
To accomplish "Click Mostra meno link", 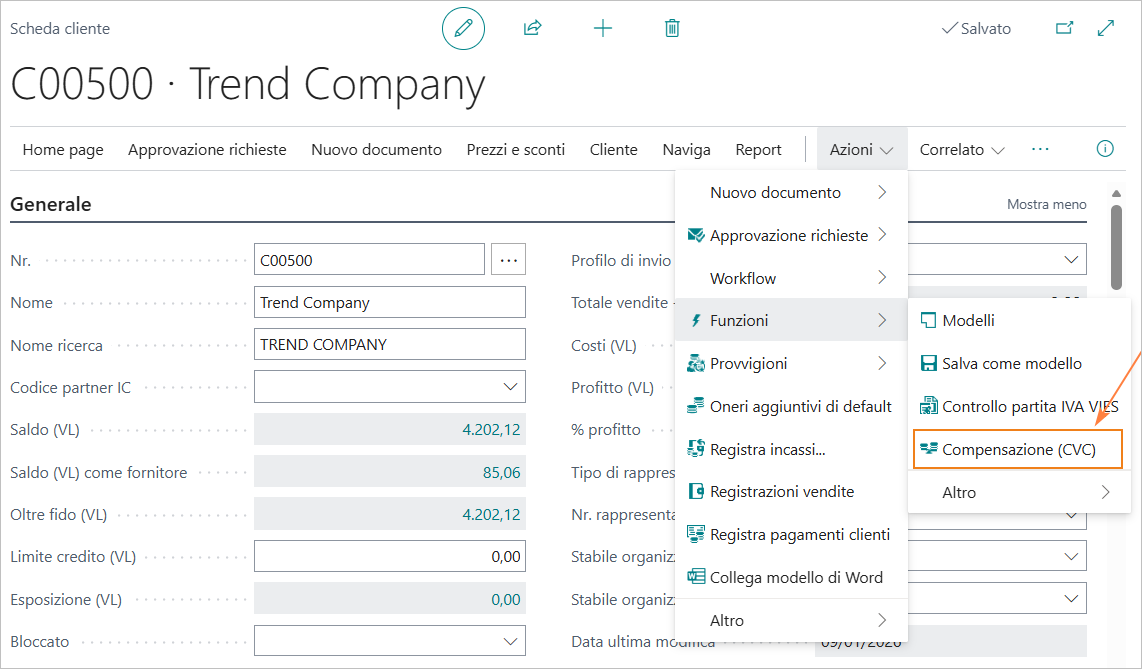I will tap(1046, 204).
